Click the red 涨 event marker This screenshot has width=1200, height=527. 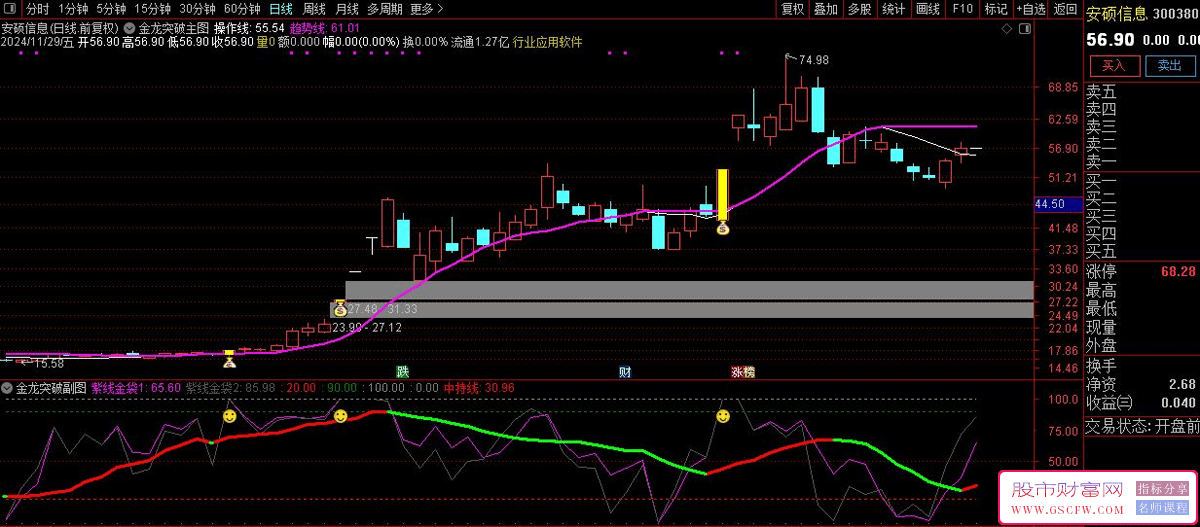pos(737,372)
